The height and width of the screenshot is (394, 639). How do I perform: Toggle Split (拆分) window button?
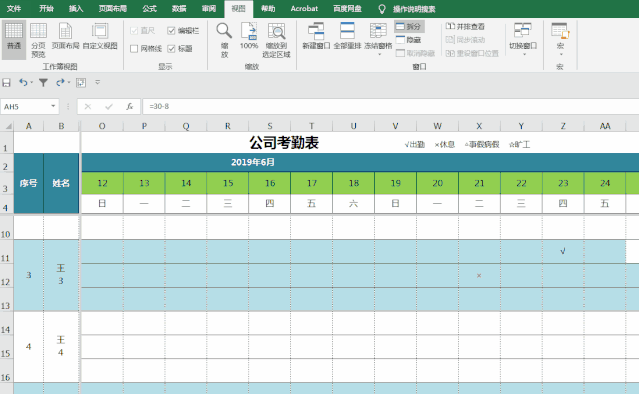[x=409, y=26]
